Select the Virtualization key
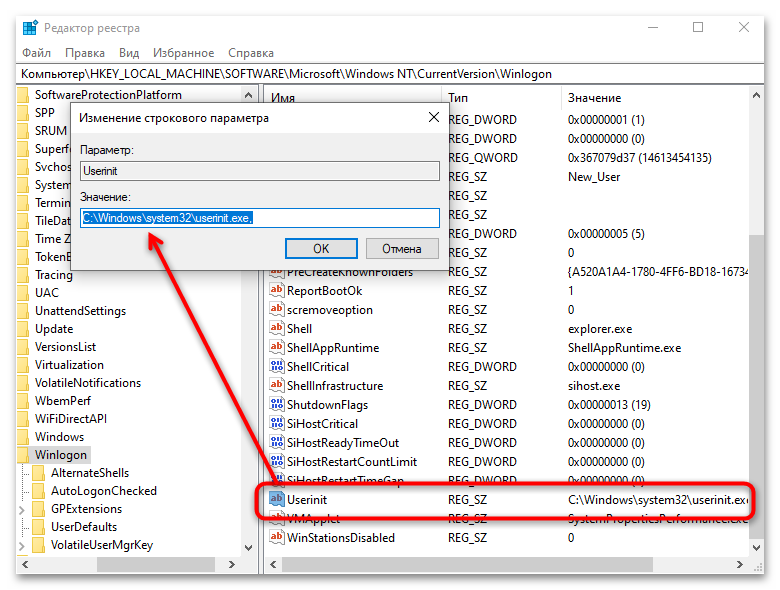 (x=69, y=365)
